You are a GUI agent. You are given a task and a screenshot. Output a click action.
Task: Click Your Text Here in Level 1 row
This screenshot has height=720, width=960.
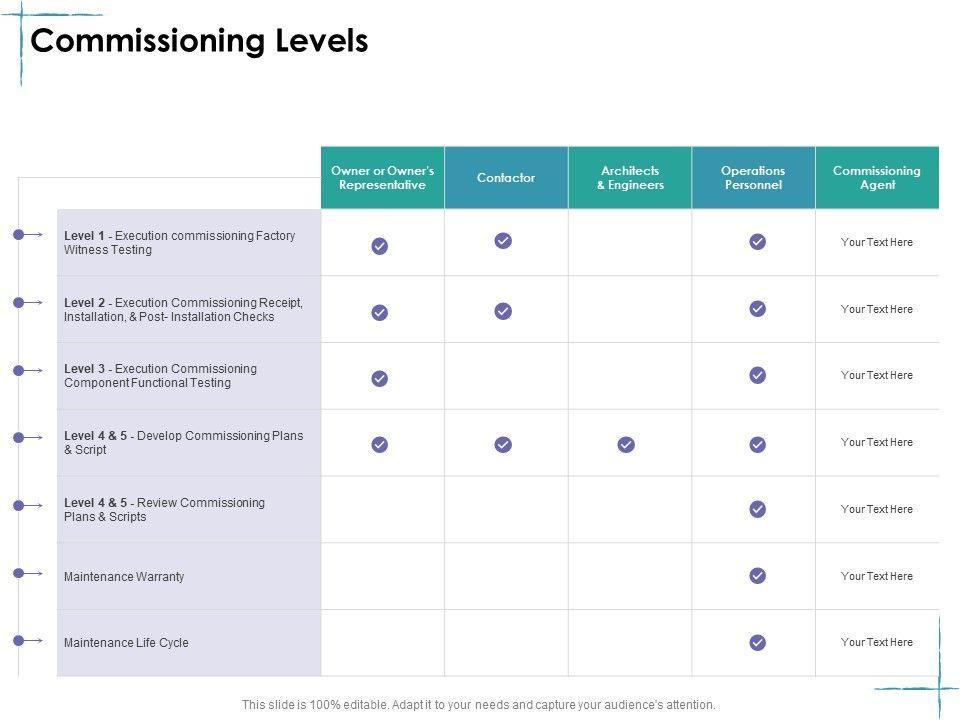(x=877, y=242)
